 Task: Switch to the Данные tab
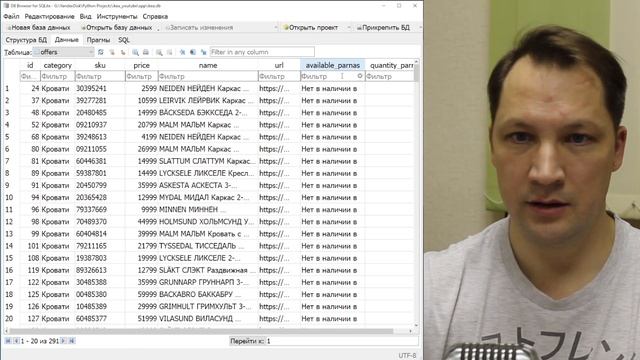click(67, 40)
